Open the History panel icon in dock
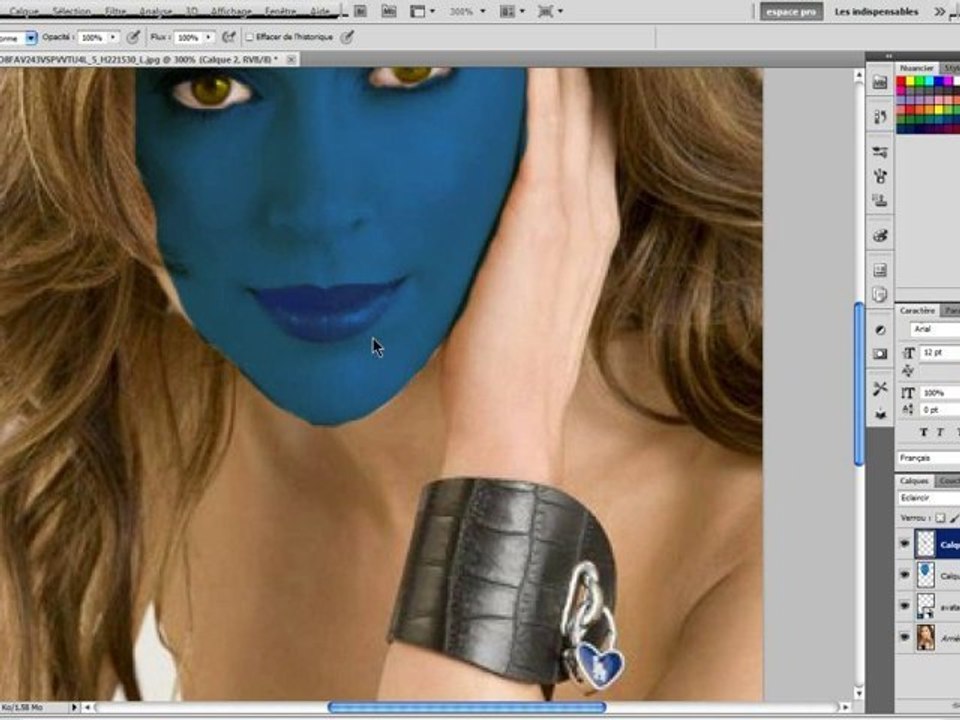The image size is (960, 720). pos(880,116)
